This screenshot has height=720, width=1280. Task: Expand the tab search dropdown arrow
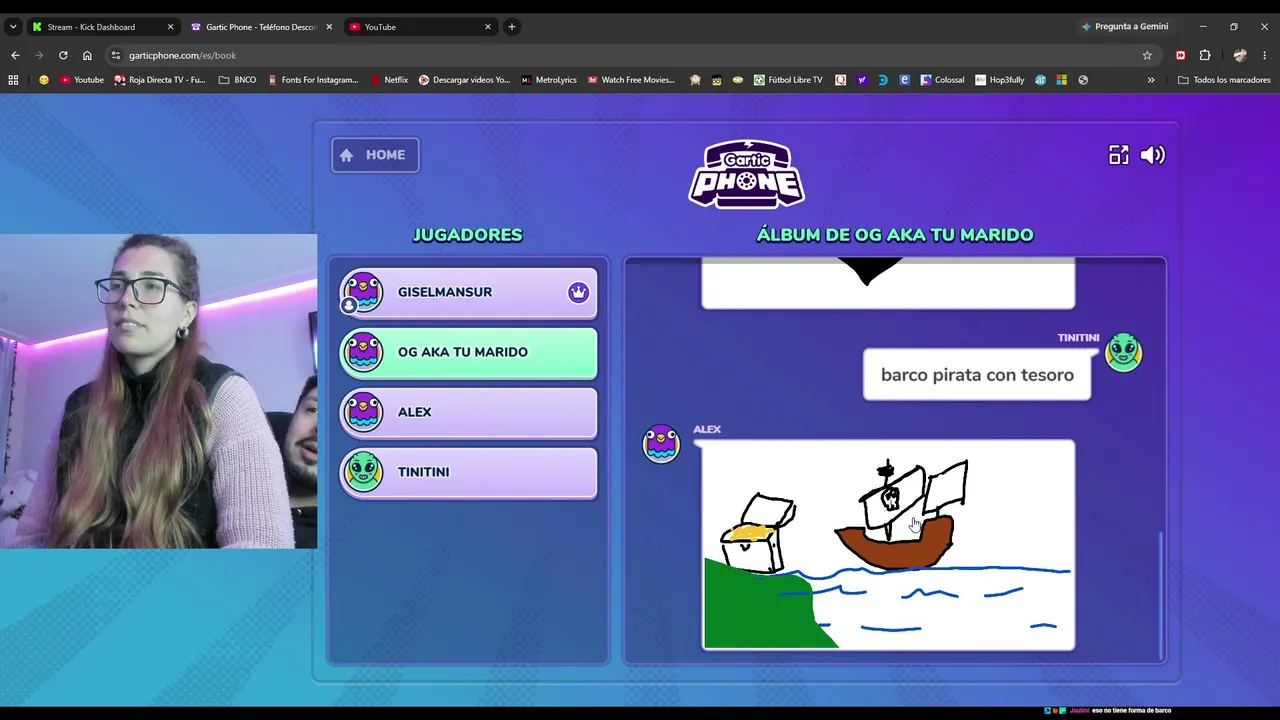(x=13, y=27)
